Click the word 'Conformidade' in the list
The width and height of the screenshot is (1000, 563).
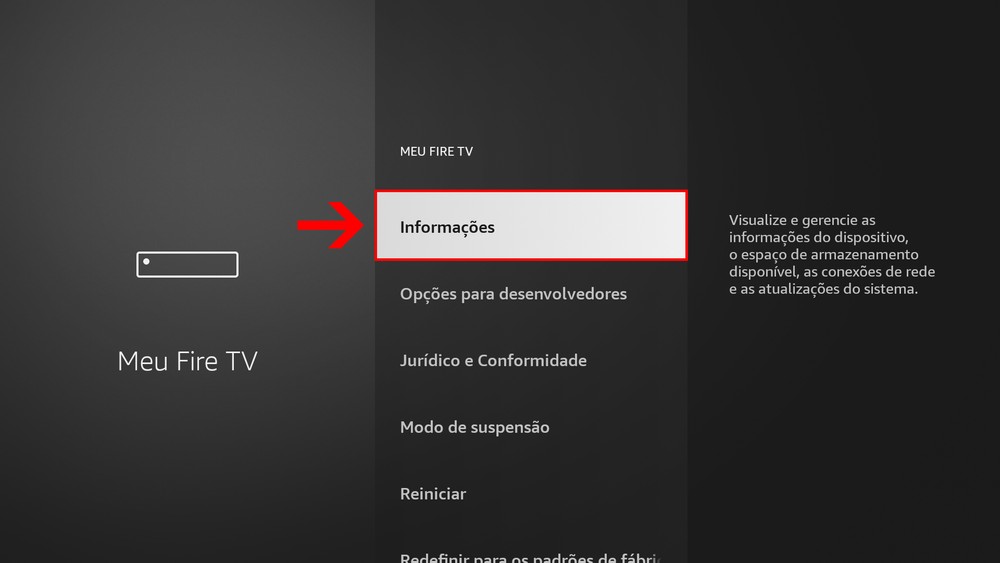coord(532,360)
